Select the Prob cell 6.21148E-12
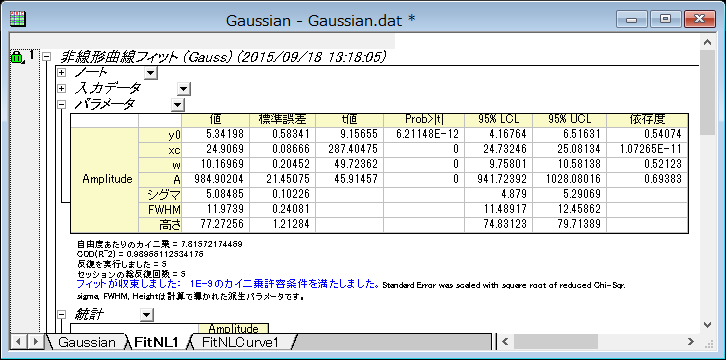Viewport: 726px width, 360px height. 424,134
